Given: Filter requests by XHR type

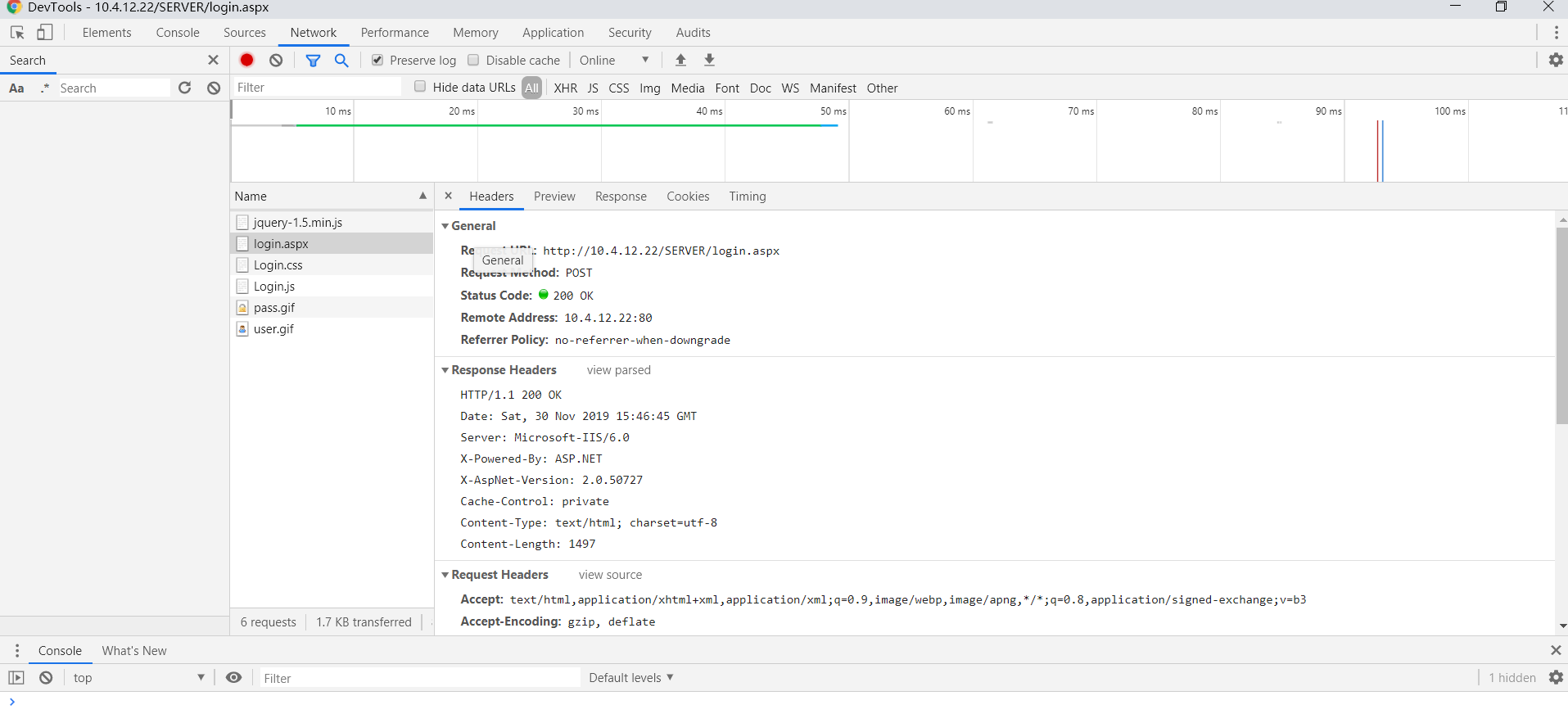Looking at the screenshot, I should click(x=565, y=88).
